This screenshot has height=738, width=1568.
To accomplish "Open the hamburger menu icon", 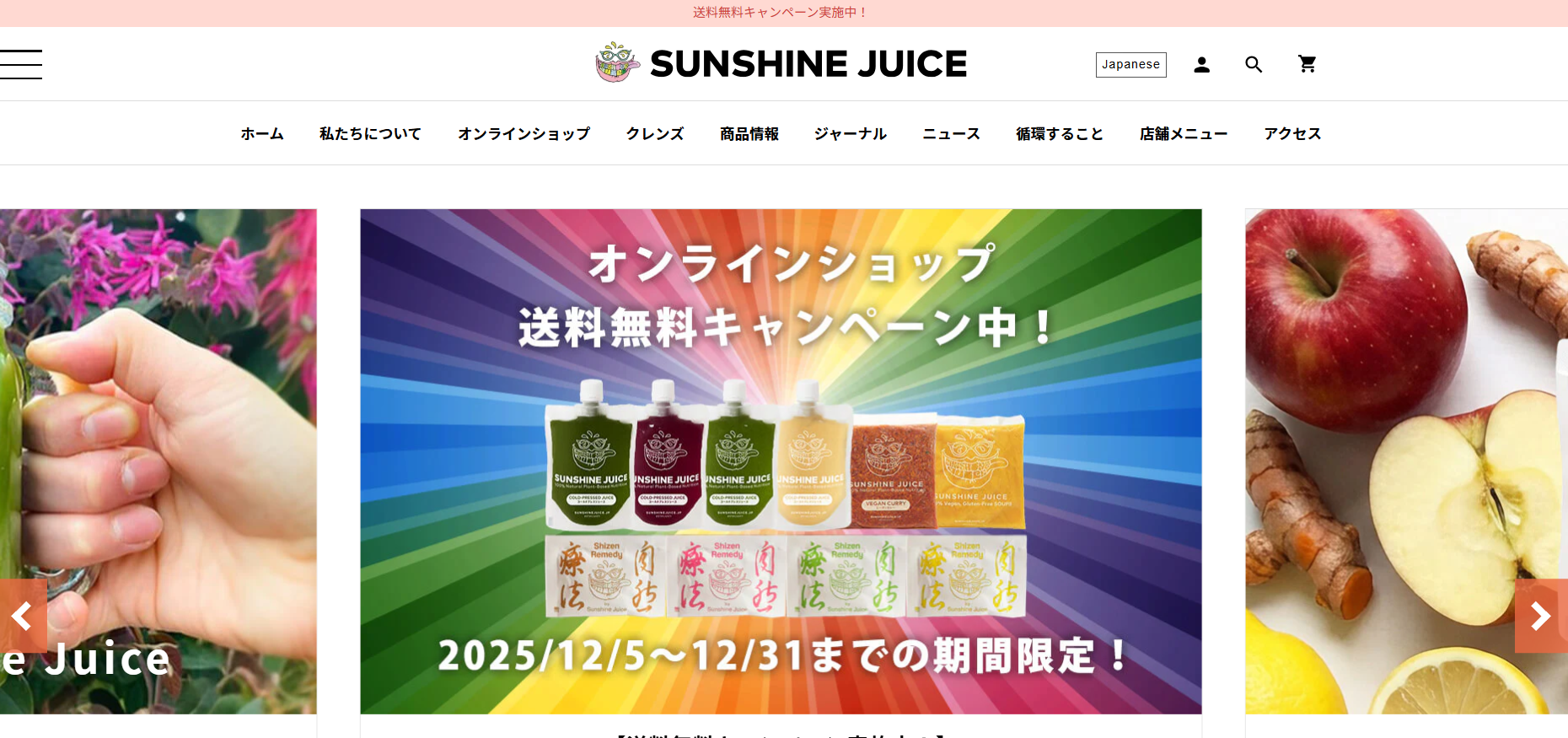I will pos(20,64).
